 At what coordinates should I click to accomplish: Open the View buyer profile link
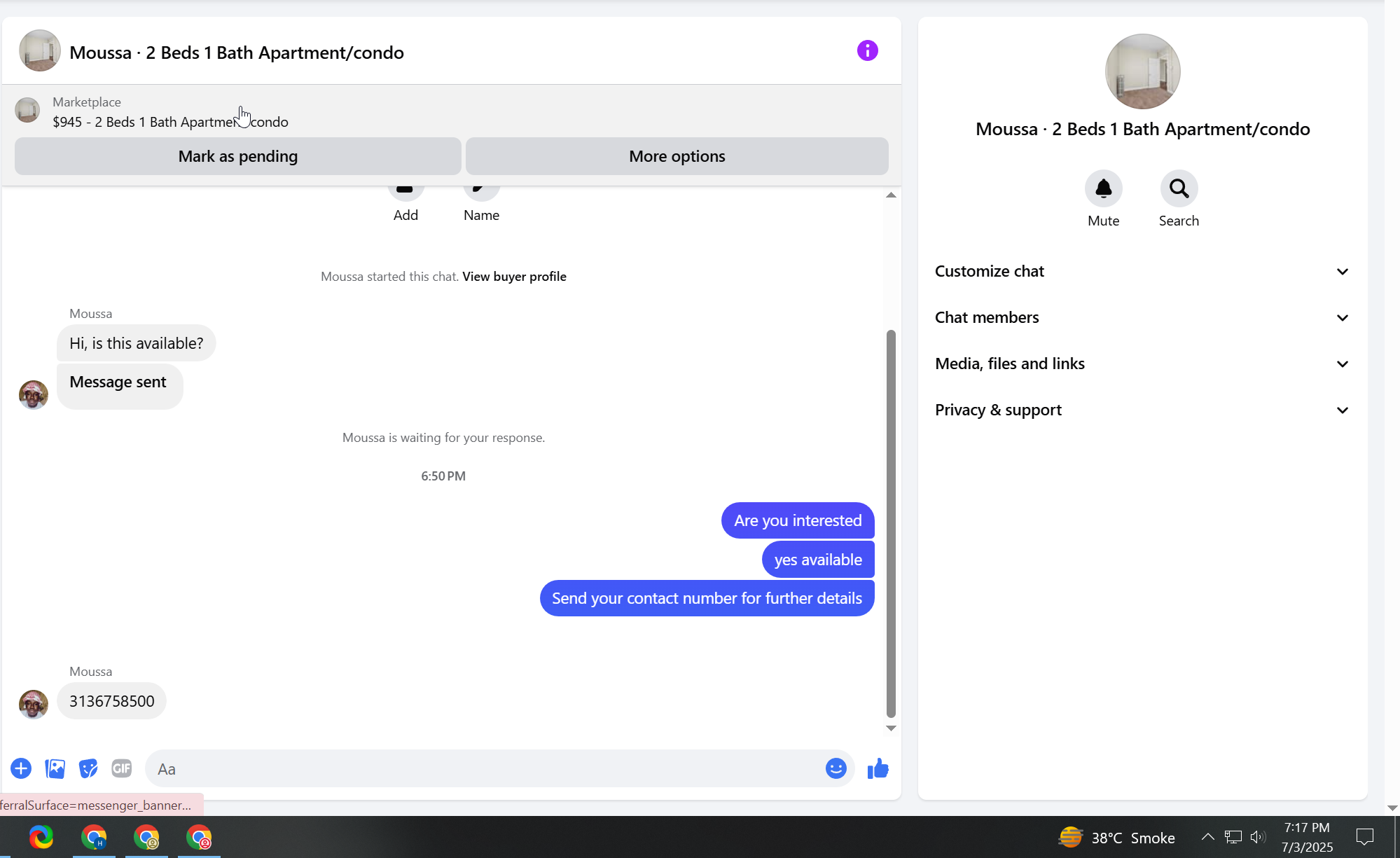(514, 276)
